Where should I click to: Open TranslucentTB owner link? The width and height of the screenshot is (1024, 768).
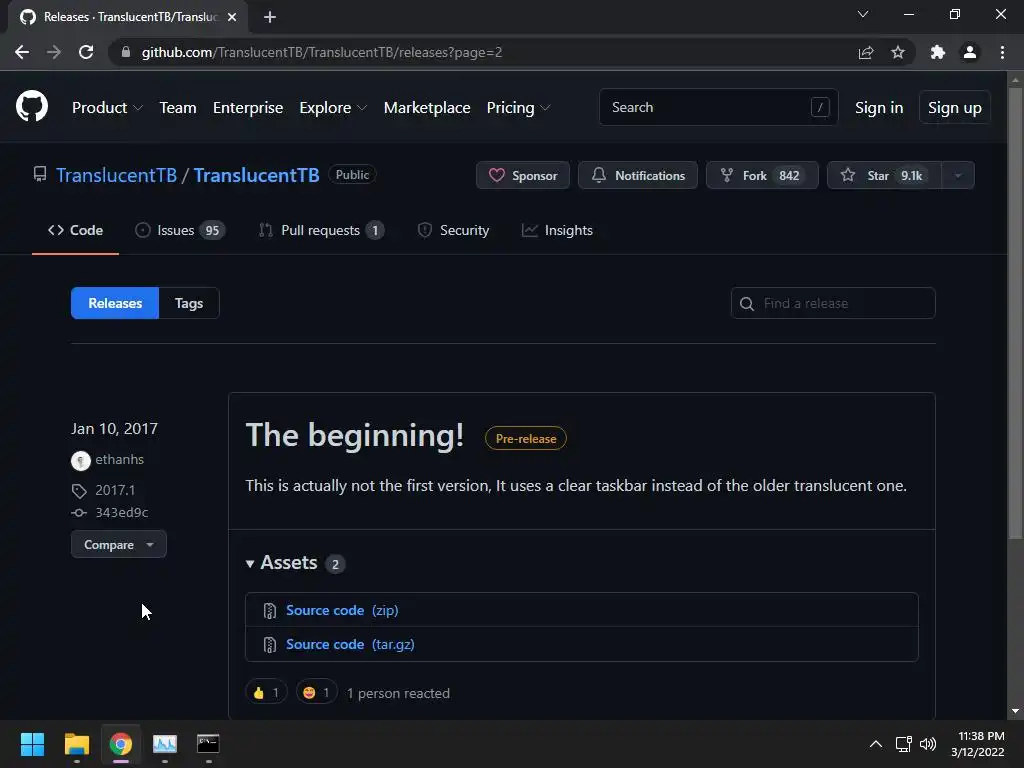116,175
